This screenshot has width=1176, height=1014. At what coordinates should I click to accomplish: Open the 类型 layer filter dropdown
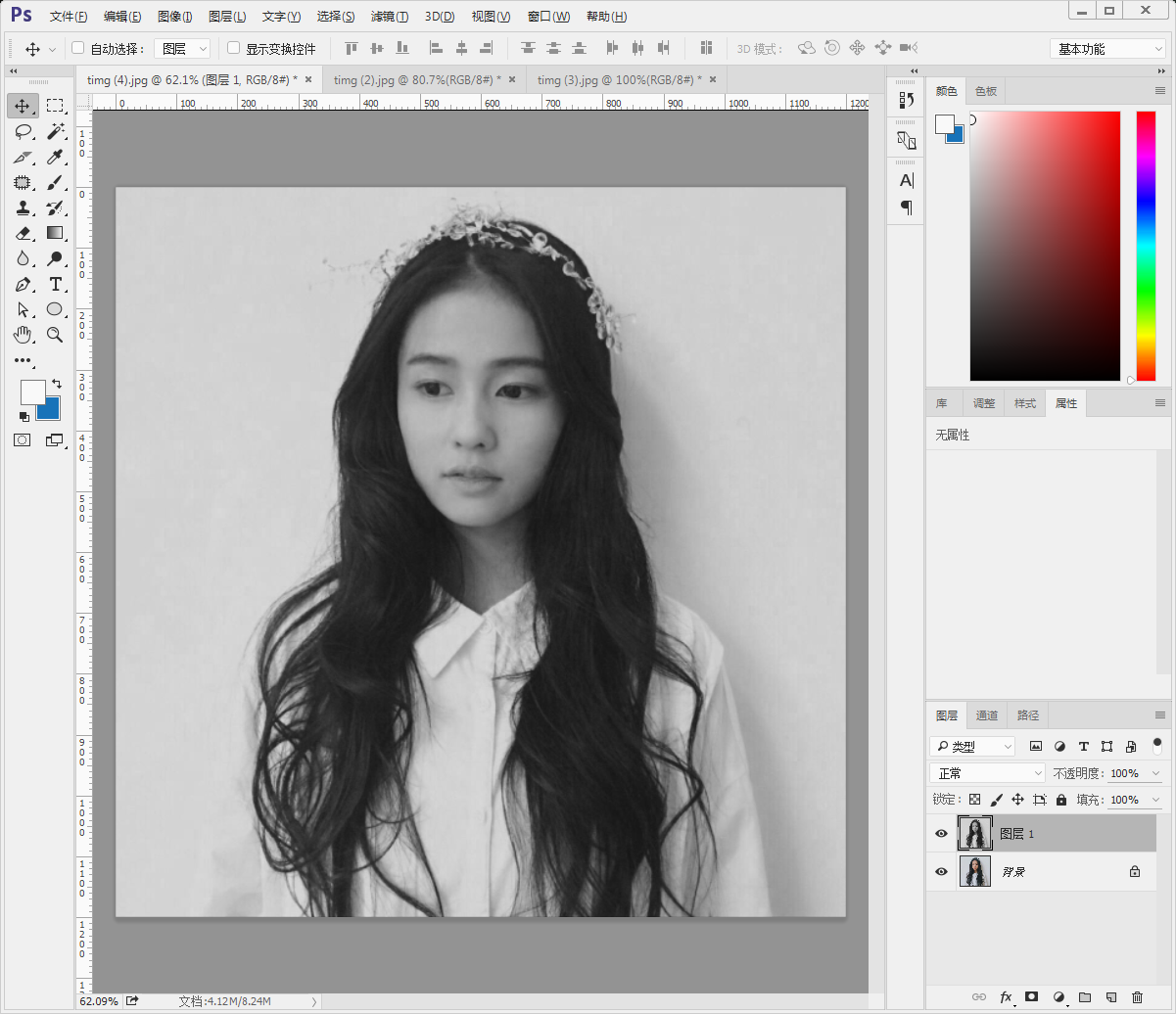[x=973, y=747]
